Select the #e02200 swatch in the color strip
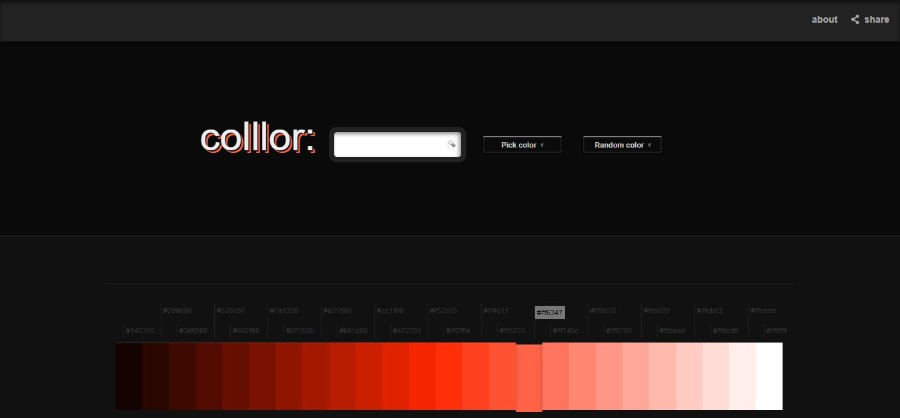Screen dimensions: 900x418 click(395, 376)
